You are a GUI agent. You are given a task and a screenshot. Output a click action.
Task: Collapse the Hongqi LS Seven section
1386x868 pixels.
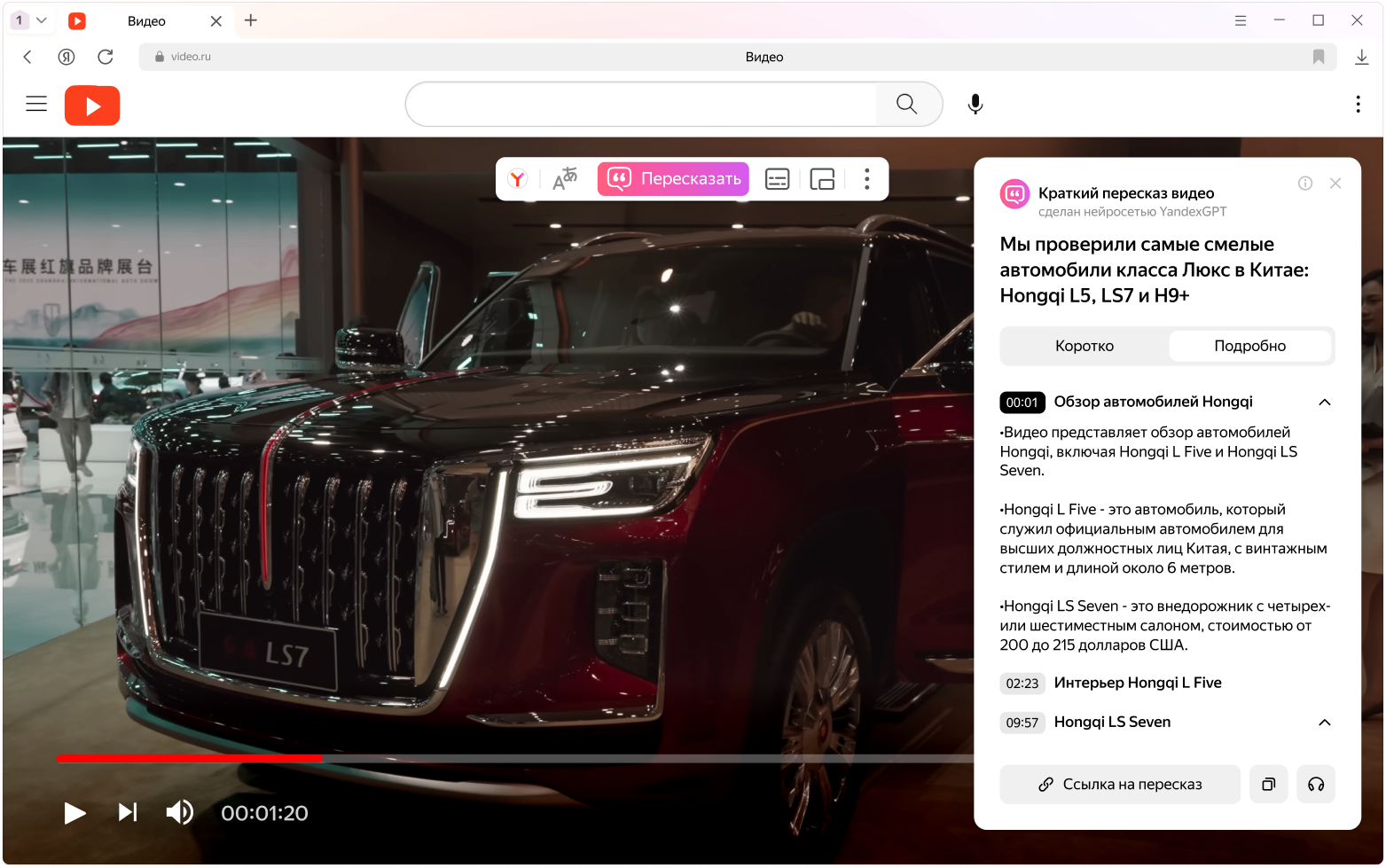pos(1325,723)
